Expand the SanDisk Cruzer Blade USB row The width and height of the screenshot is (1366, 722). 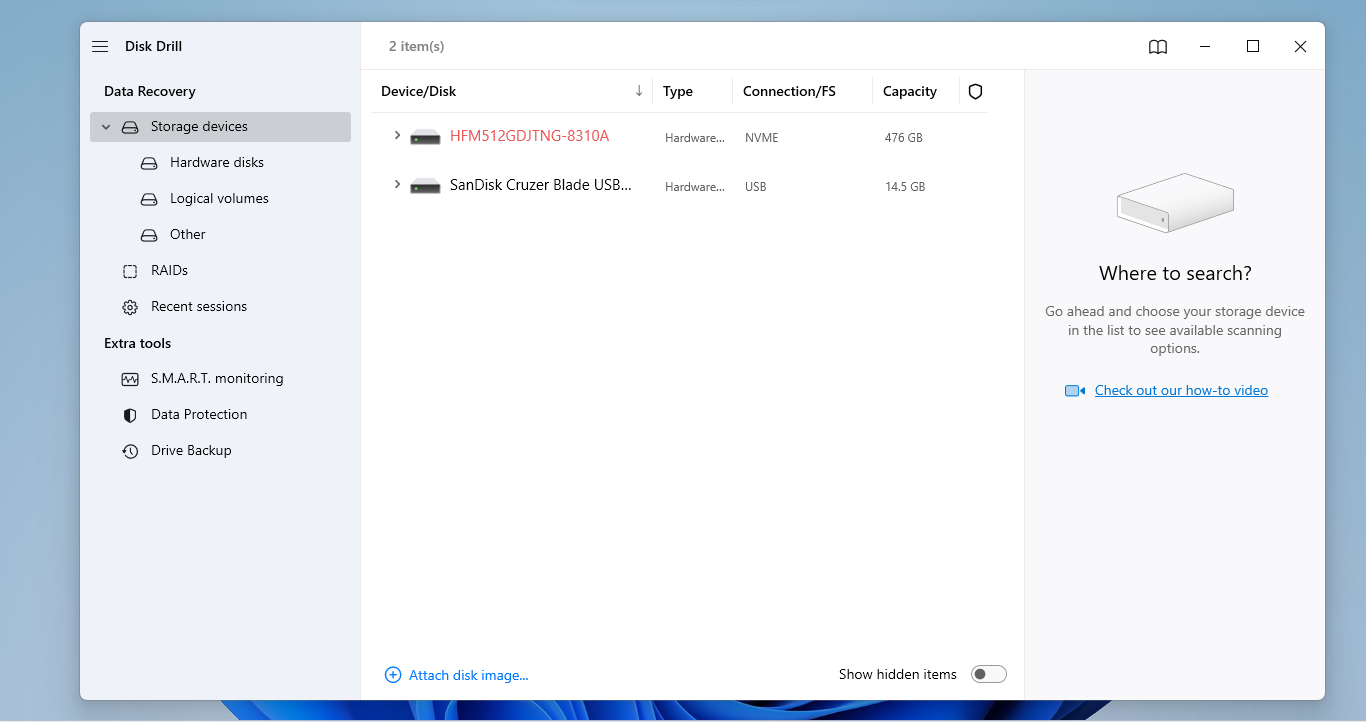tap(397, 184)
